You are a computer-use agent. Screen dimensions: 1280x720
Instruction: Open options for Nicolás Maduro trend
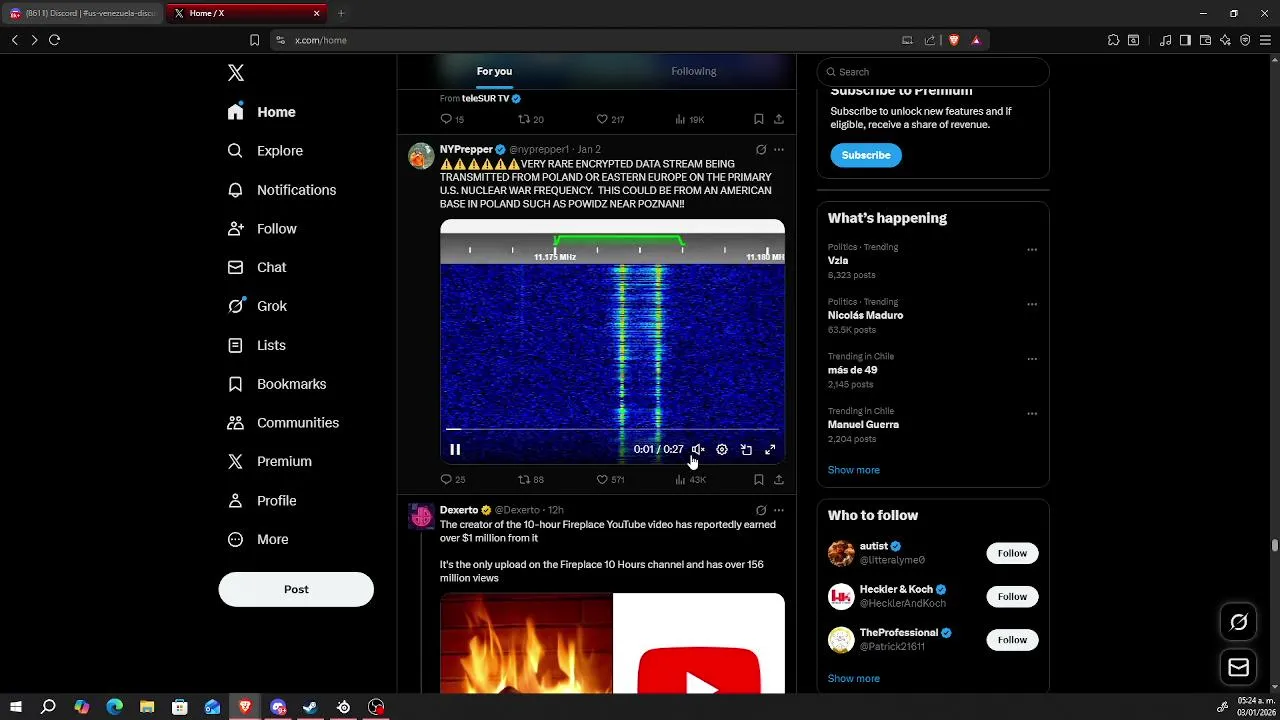coord(1032,304)
